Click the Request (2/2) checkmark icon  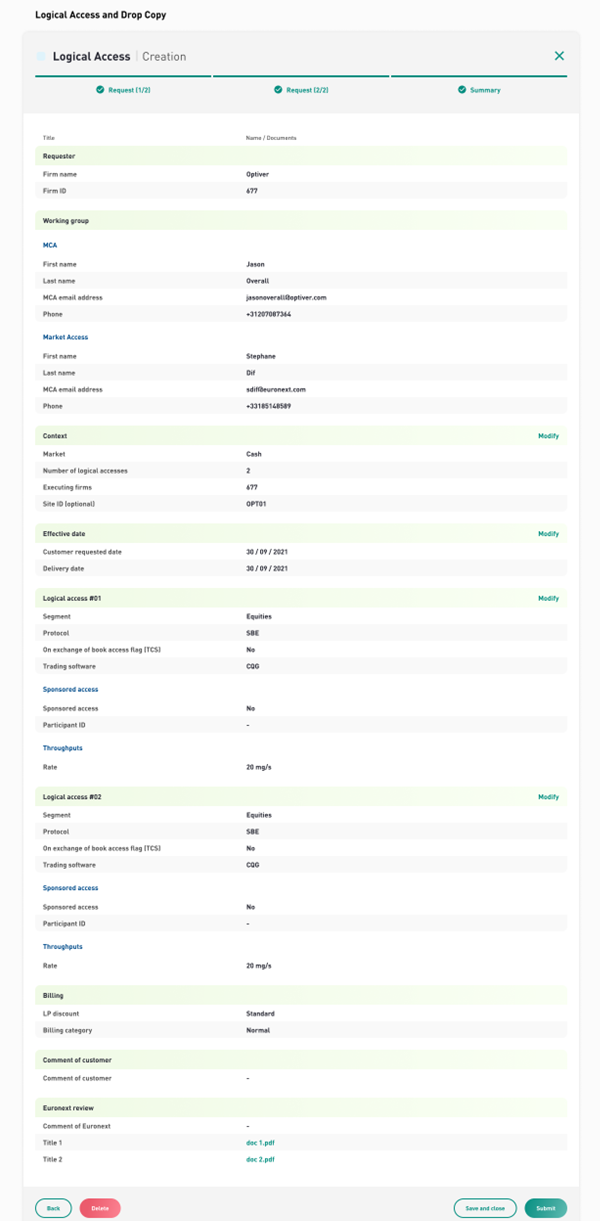(x=278, y=90)
